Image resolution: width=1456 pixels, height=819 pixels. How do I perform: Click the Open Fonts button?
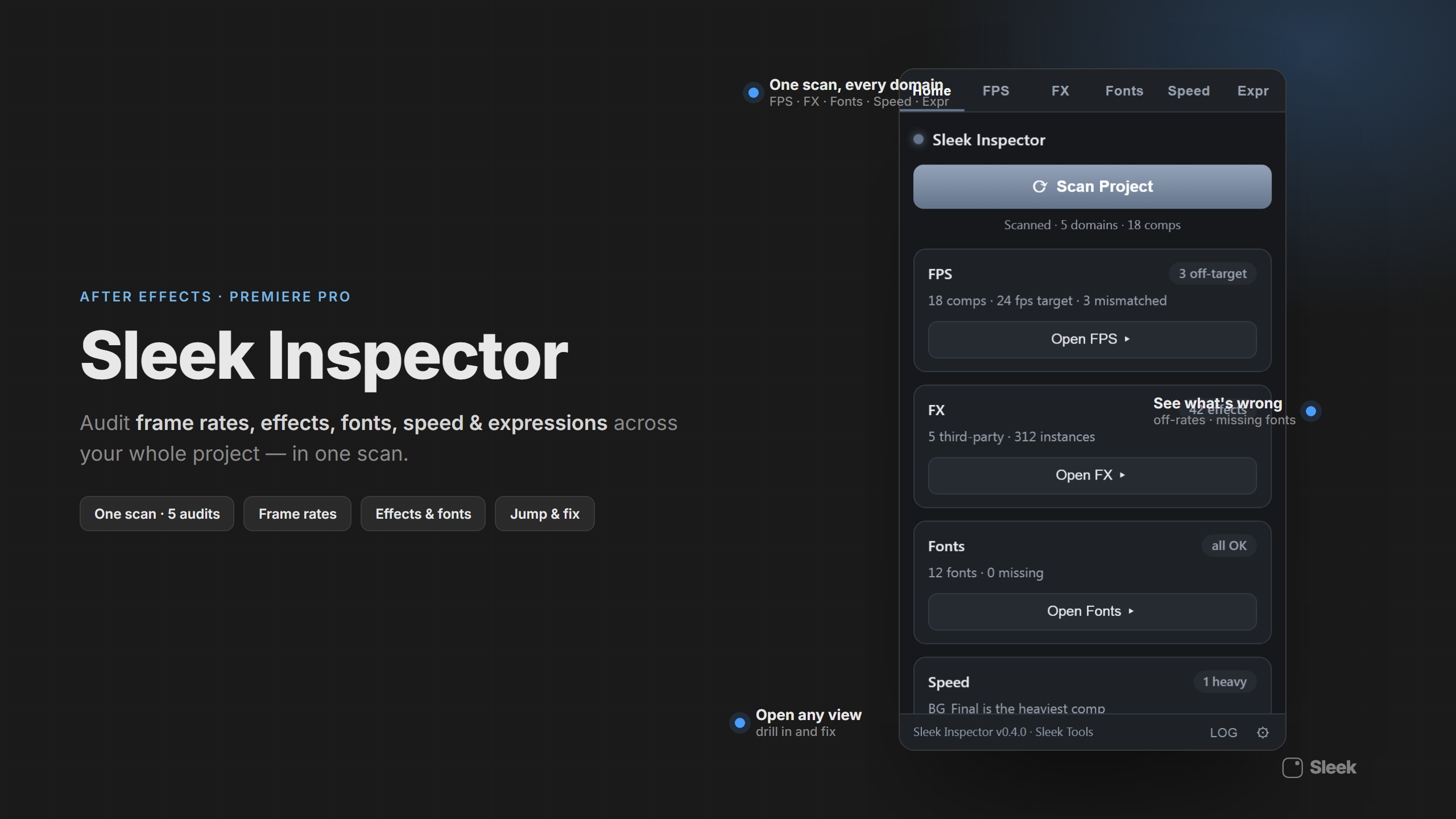point(1092,611)
